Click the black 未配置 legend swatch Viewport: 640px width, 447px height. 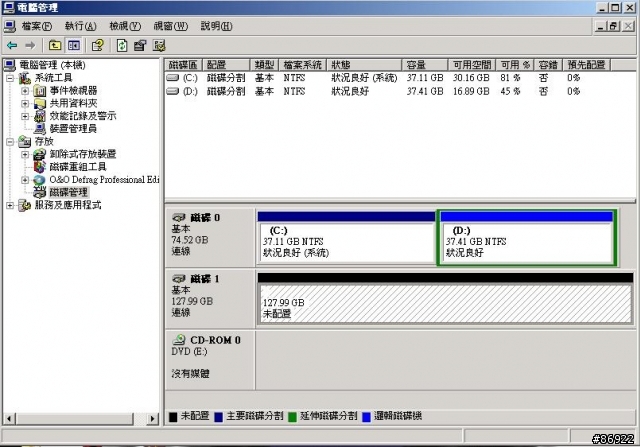click(173, 417)
